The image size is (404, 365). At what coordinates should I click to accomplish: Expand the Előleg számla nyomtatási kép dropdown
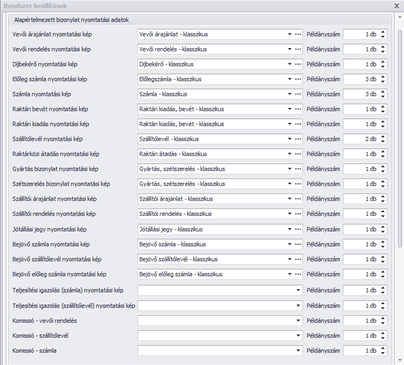coord(289,79)
